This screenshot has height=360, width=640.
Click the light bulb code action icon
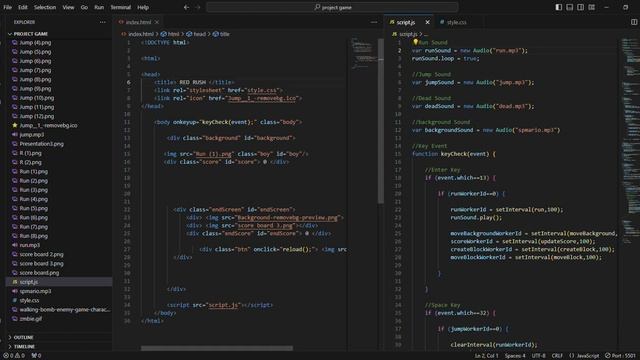click(x=415, y=42)
